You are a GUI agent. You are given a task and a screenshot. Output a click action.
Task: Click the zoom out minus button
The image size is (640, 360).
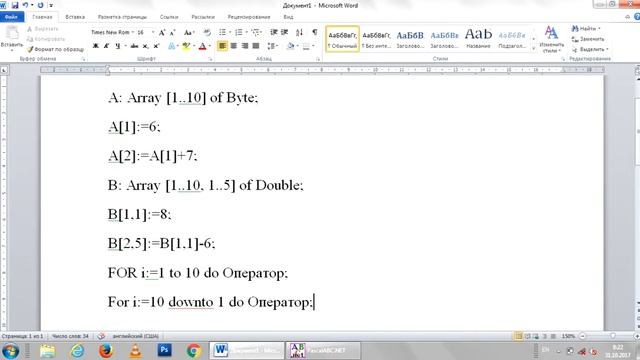coord(582,336)
